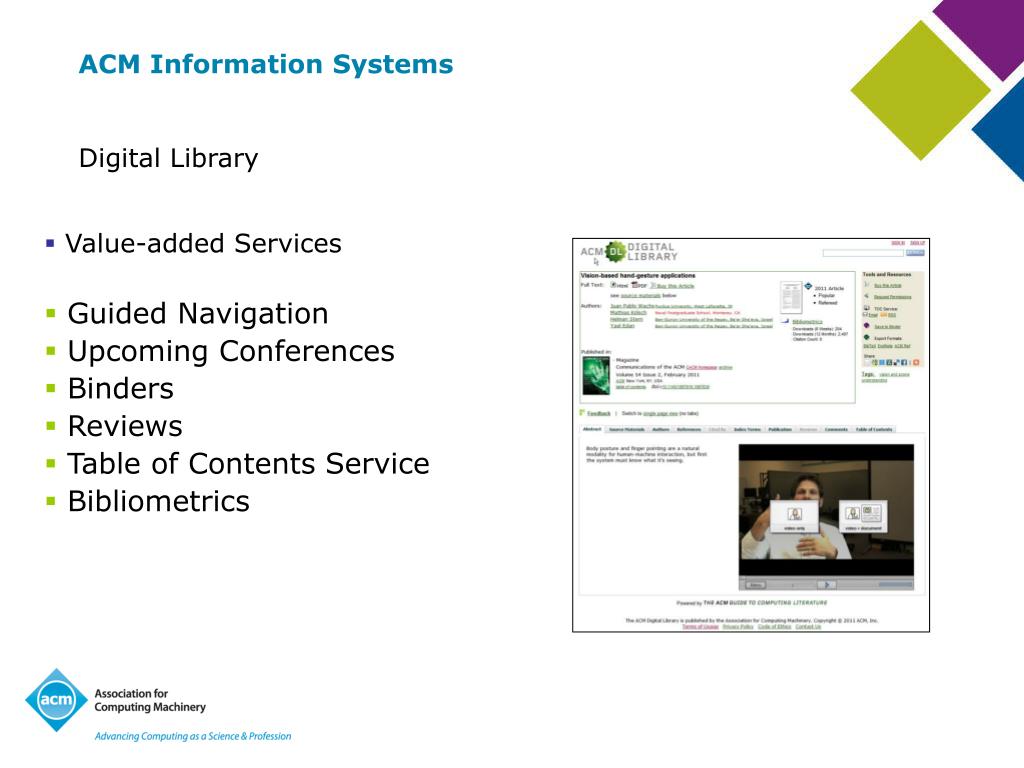Click the Contact Us footer link
Screen dimensions: 1024x768
tap(808, 627)
